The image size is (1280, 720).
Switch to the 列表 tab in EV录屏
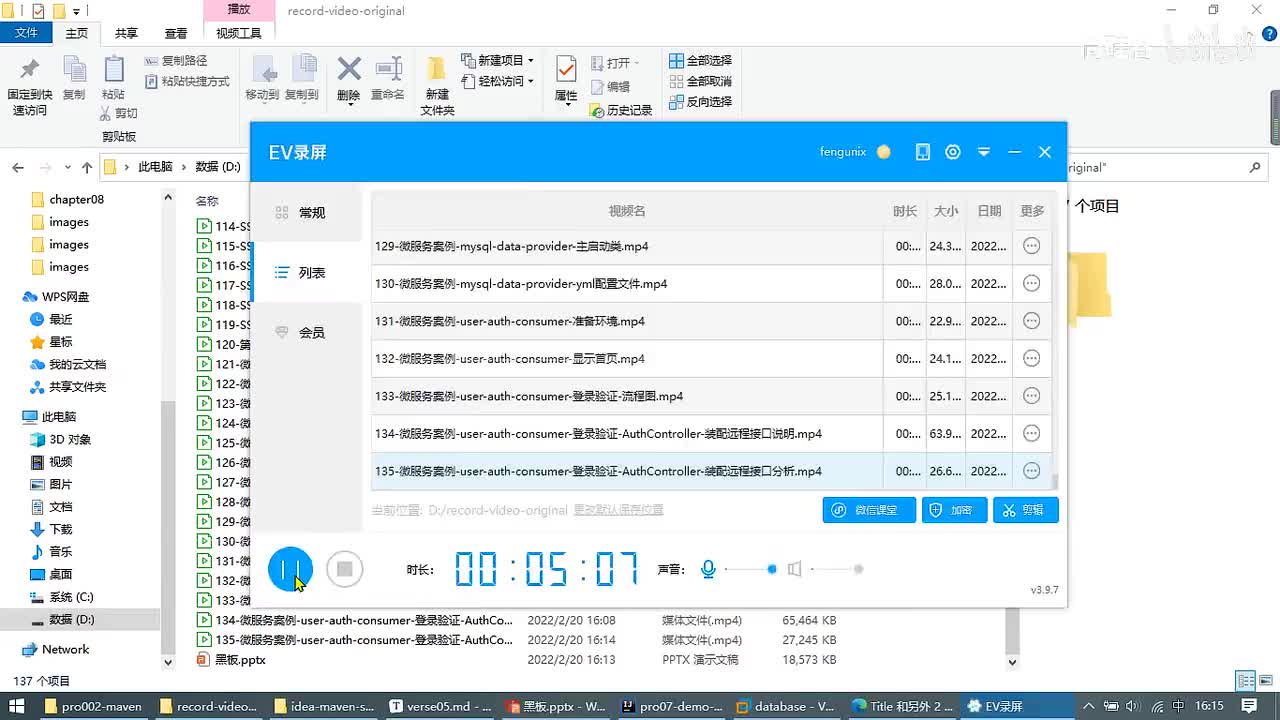coord(306,272)
